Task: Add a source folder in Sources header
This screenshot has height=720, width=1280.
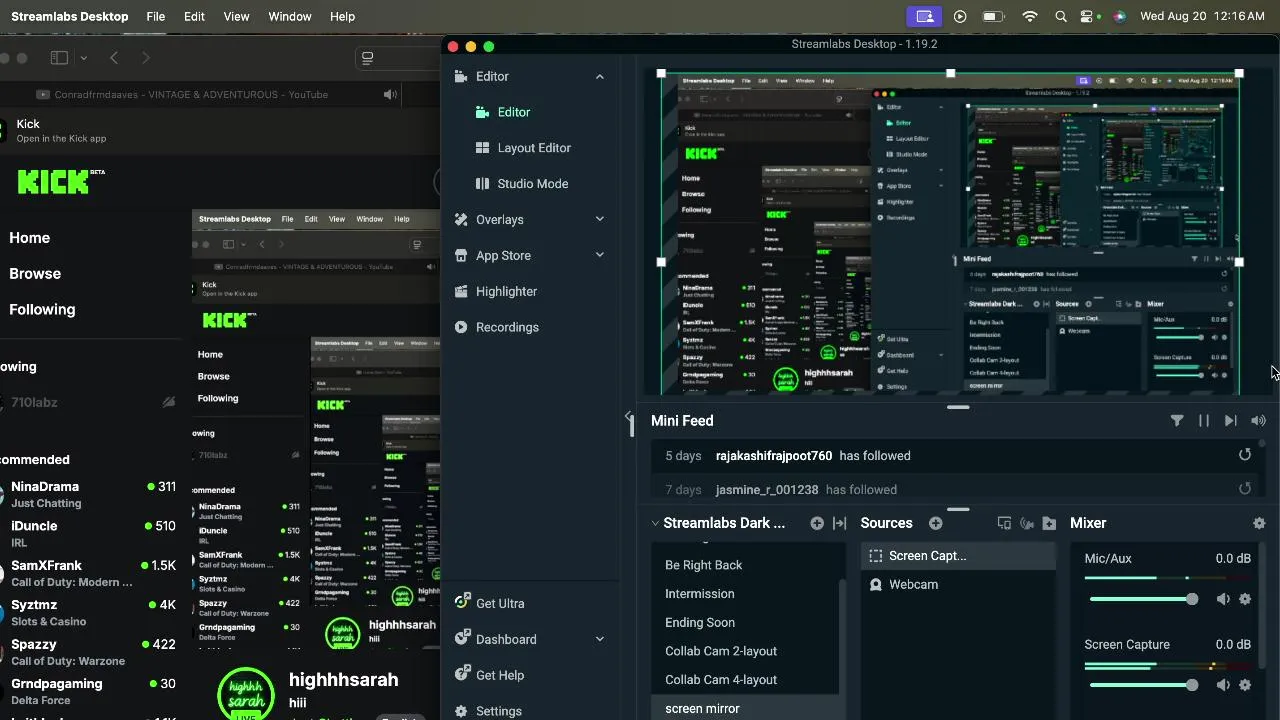Action: pos(1049,523)
